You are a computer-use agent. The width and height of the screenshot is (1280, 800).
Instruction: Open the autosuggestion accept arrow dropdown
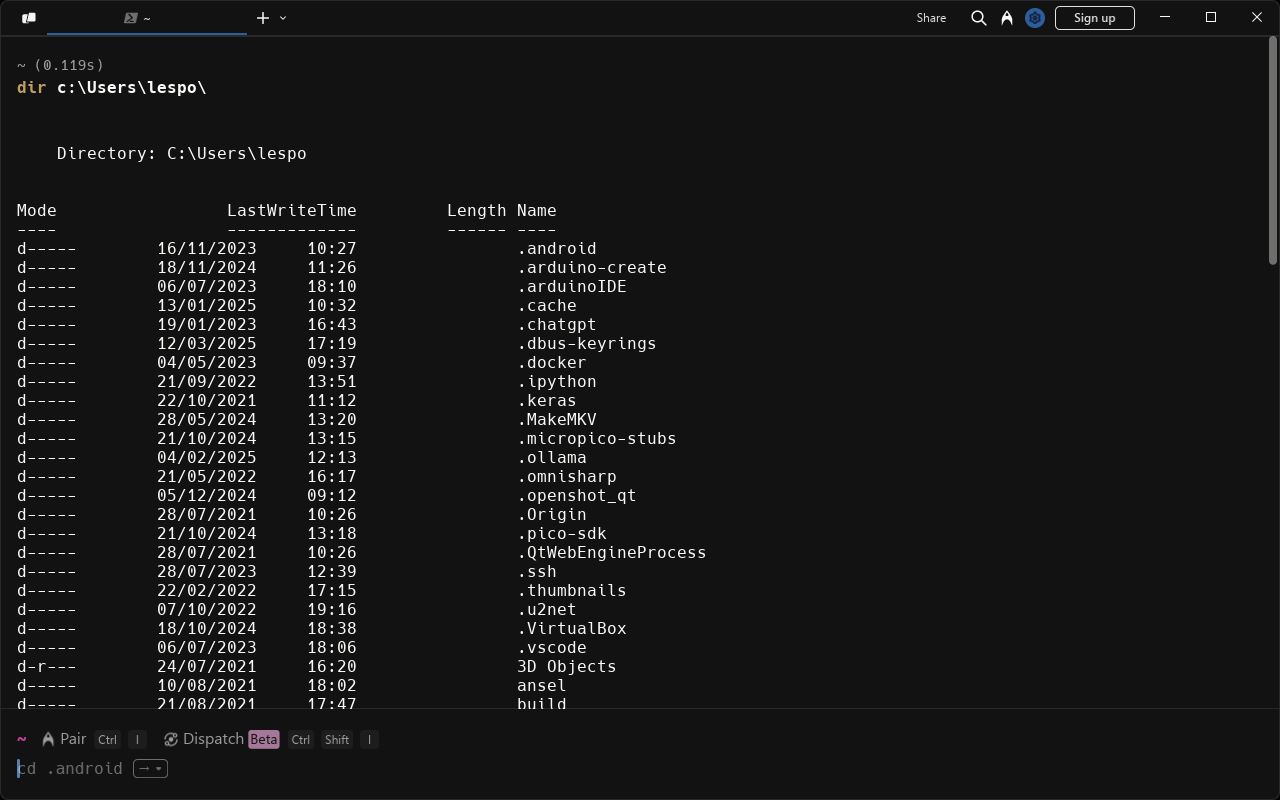click(x=150, y=769)
